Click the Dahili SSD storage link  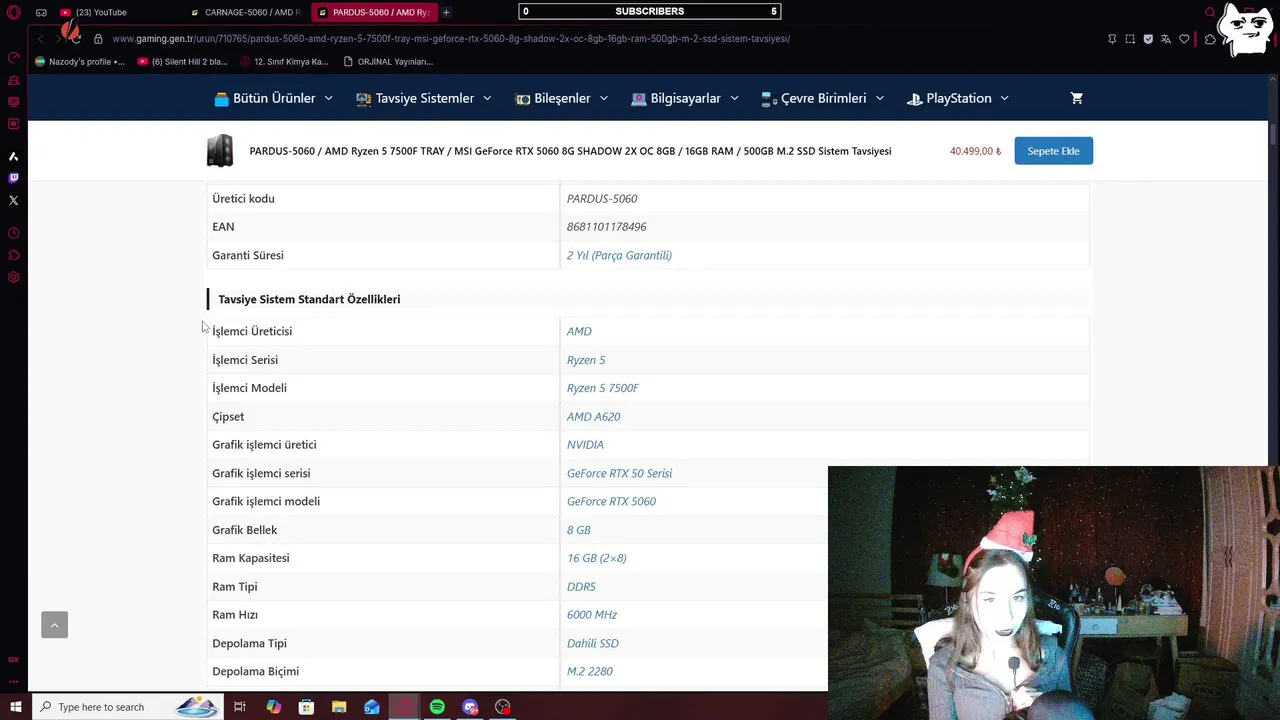(x=593, y=643)
